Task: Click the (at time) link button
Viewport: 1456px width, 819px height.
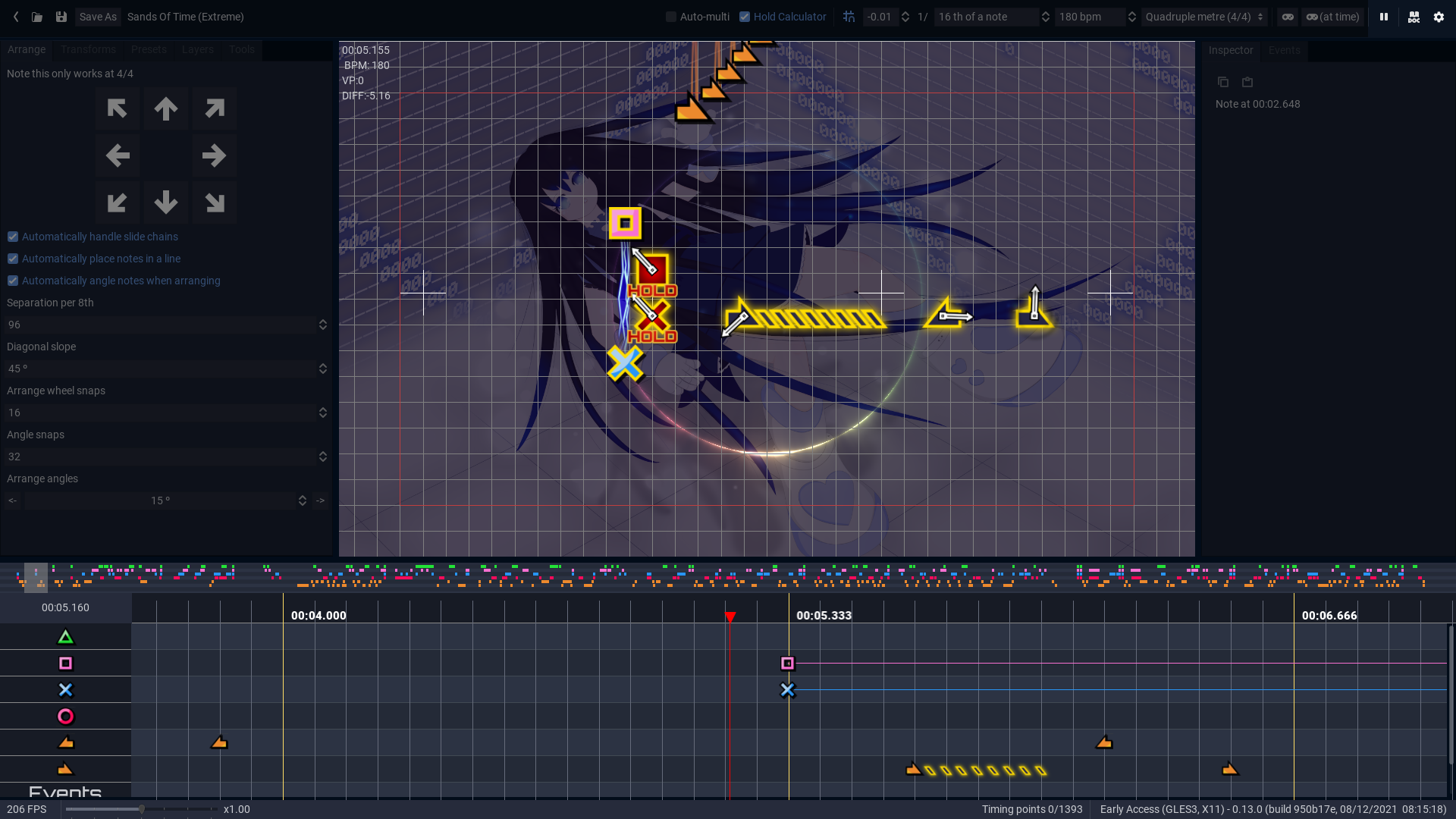Action: coord(1332,17)
